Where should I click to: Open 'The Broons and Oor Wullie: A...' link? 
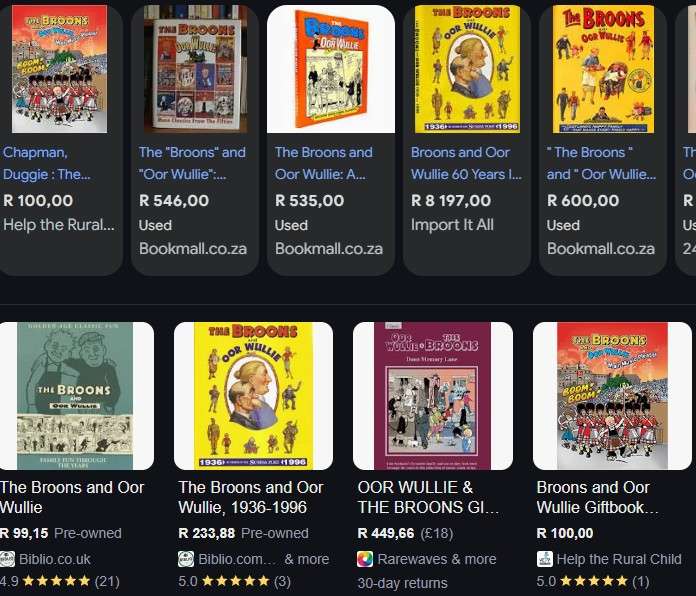(x=324, y=163)
